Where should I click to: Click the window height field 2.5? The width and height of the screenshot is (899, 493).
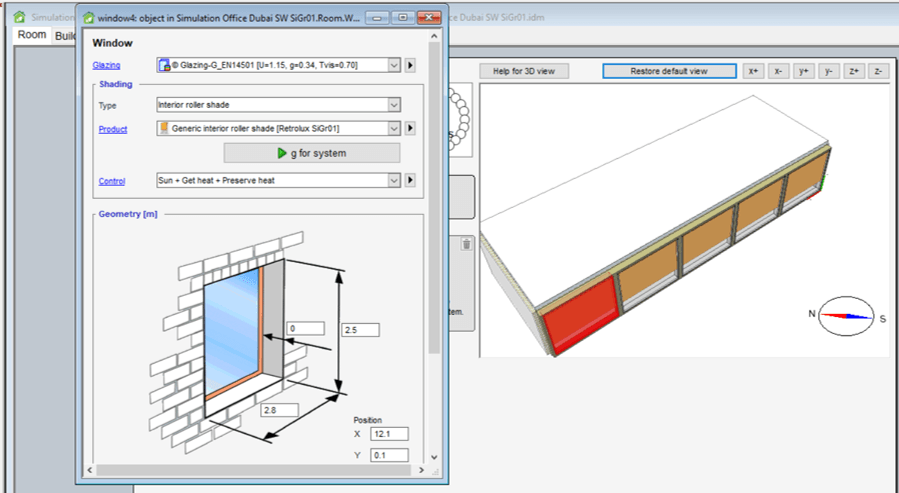click(x=360, y=330)
